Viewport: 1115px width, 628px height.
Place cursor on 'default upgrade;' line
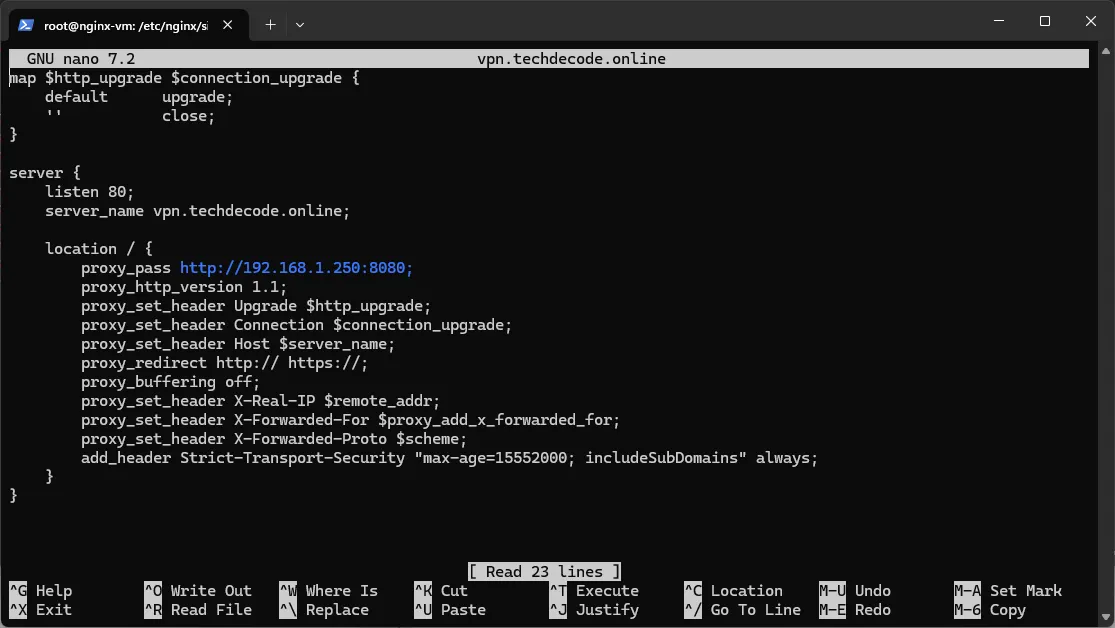pyautogui.click(x=139, y=97)
